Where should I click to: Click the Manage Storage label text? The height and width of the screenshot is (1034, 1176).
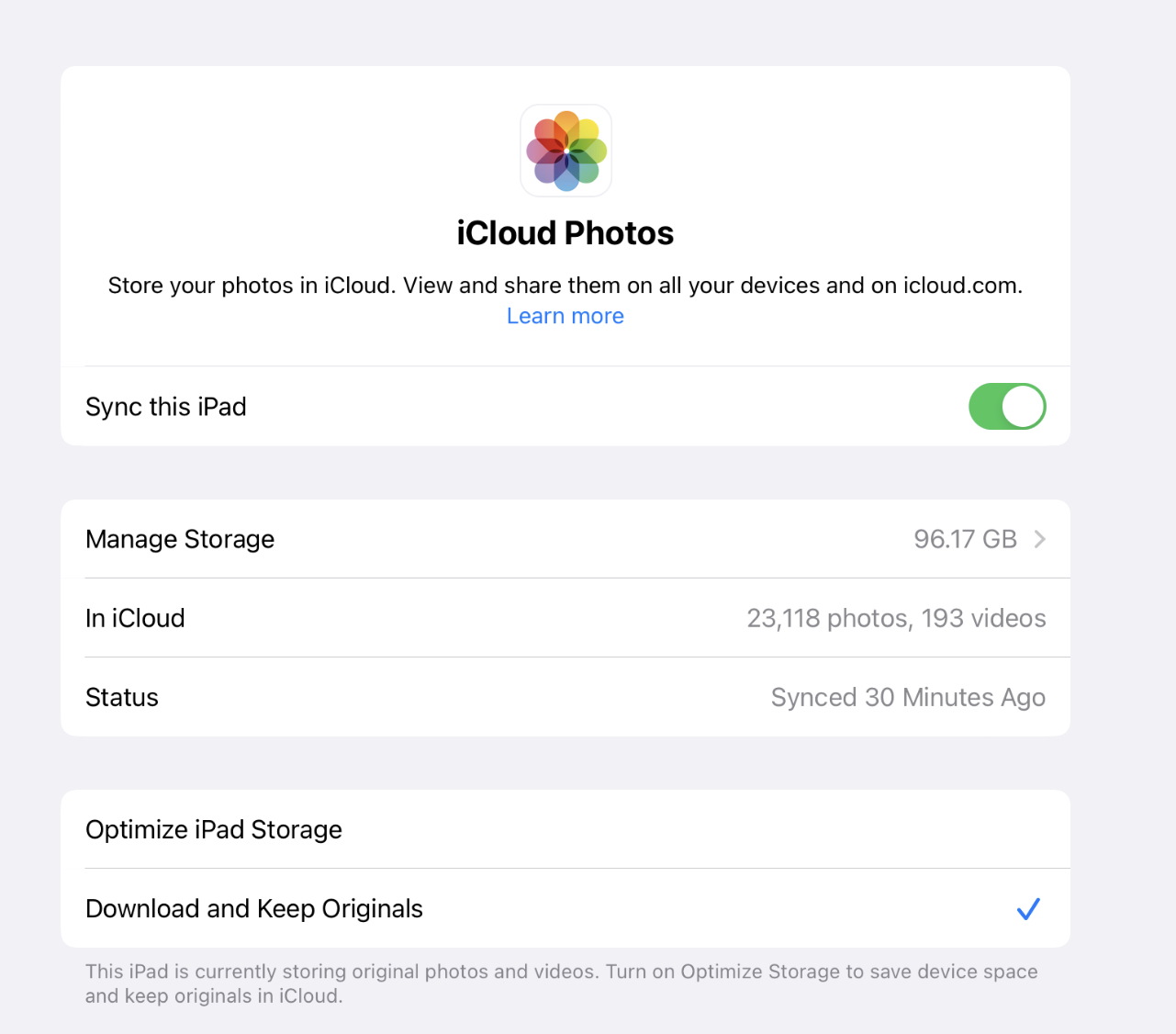(x=180, y=539)
